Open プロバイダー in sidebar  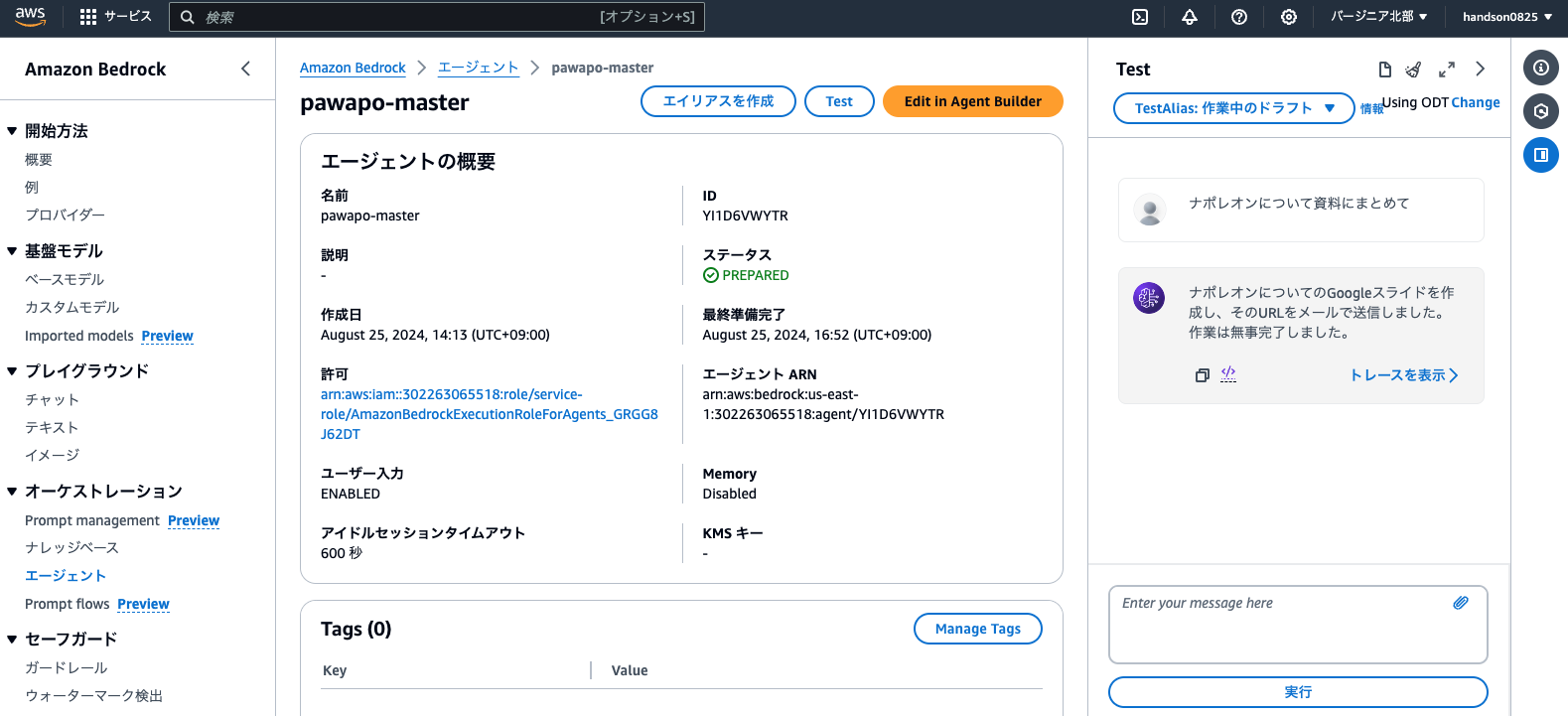point(65,215)
